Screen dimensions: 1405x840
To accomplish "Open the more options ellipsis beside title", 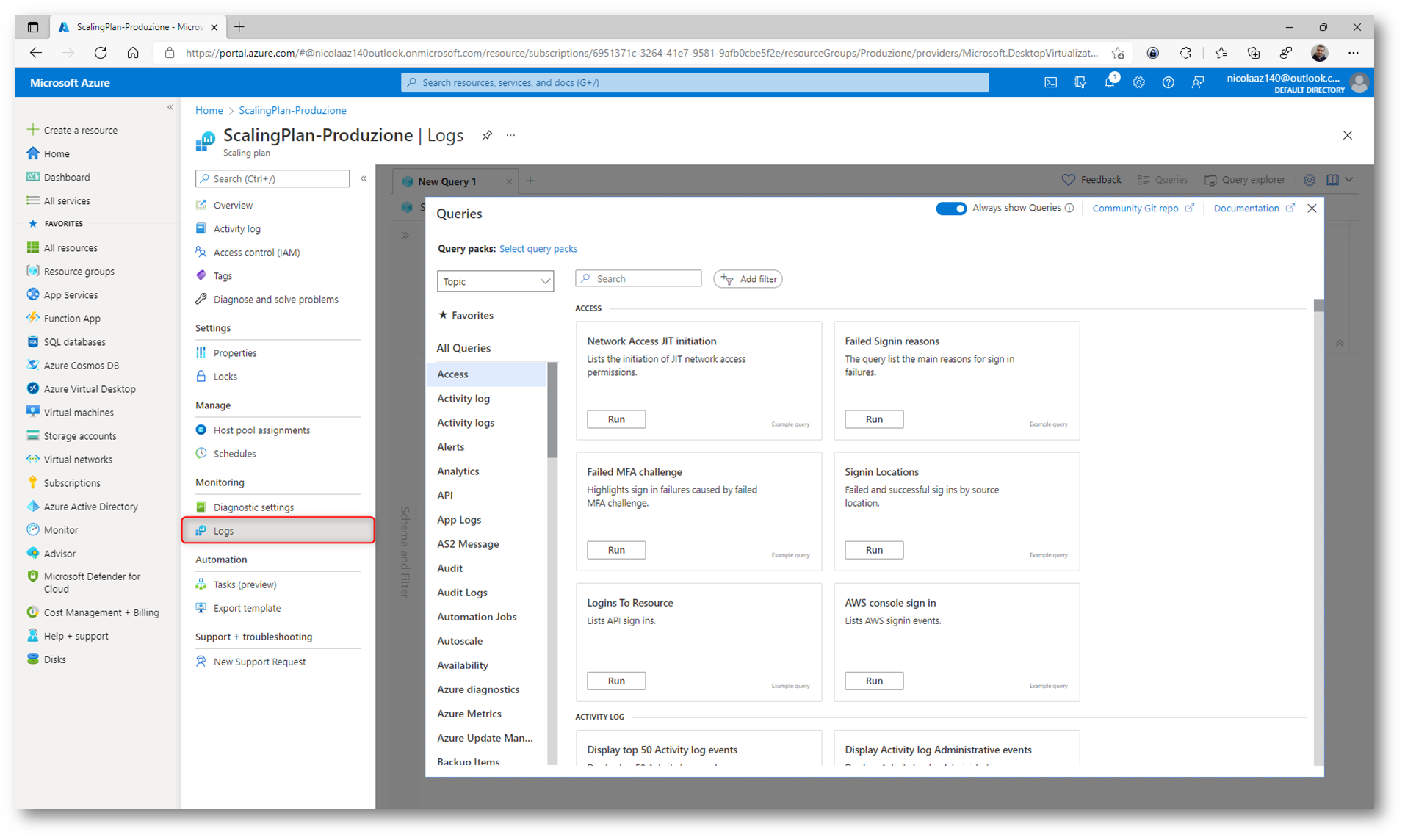I will [510, 135].
